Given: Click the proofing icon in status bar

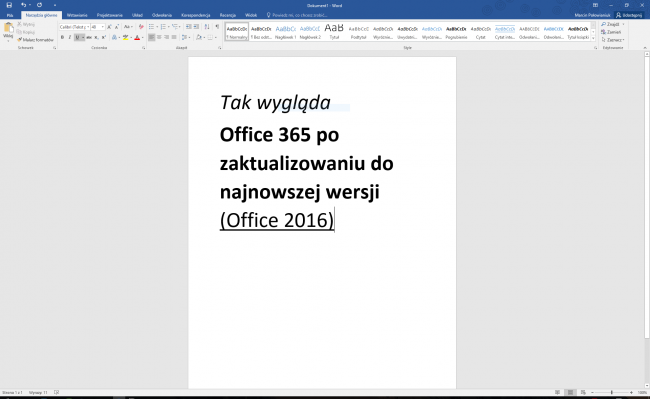Looking at the screenshot, I should 56,392.
